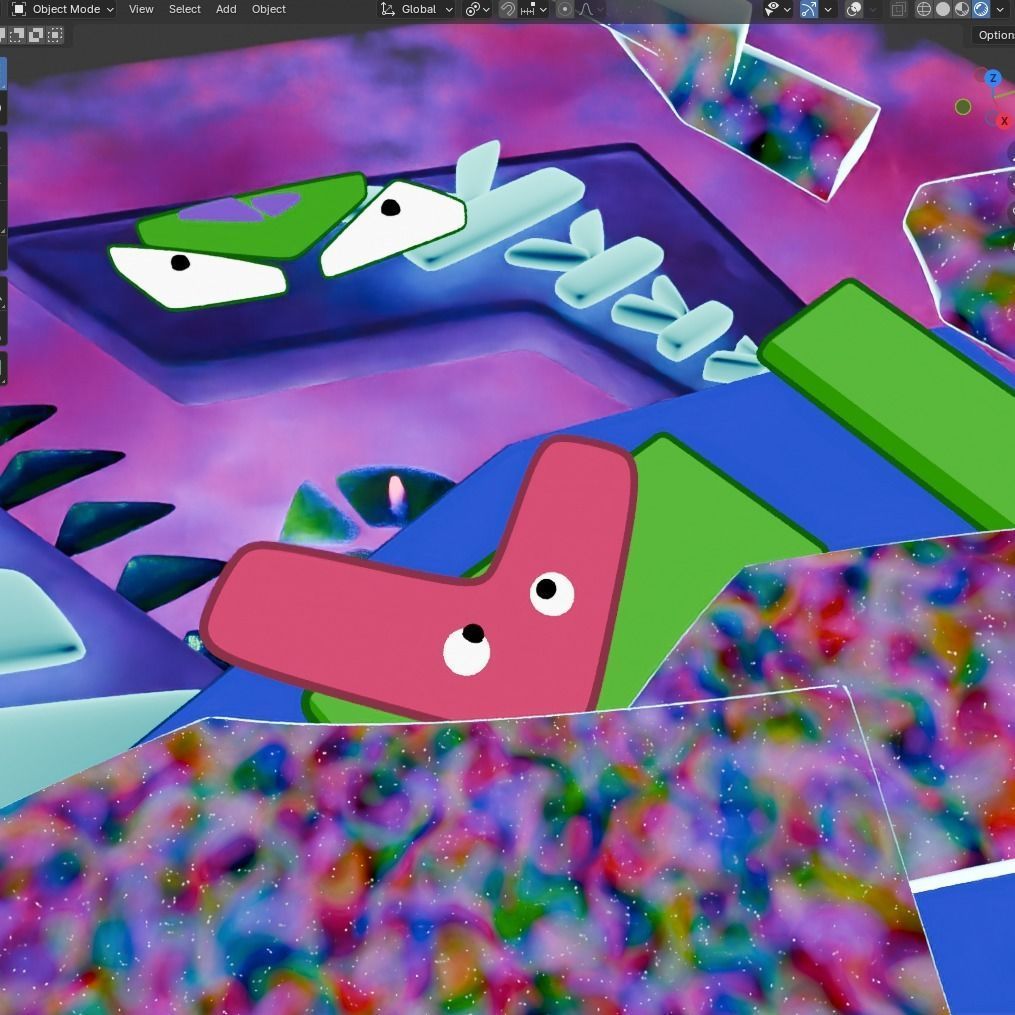Image resolution: width=1015 pixels, height=1015 pixels.
Task: Click the red X axis gizmo handle
Action: point(1004,121)
